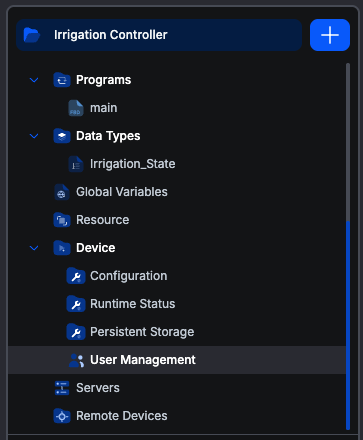The height and width of the screenshot is (440, 363).
Task: Open Persistent Storage
Action: (x=142, y=332)
